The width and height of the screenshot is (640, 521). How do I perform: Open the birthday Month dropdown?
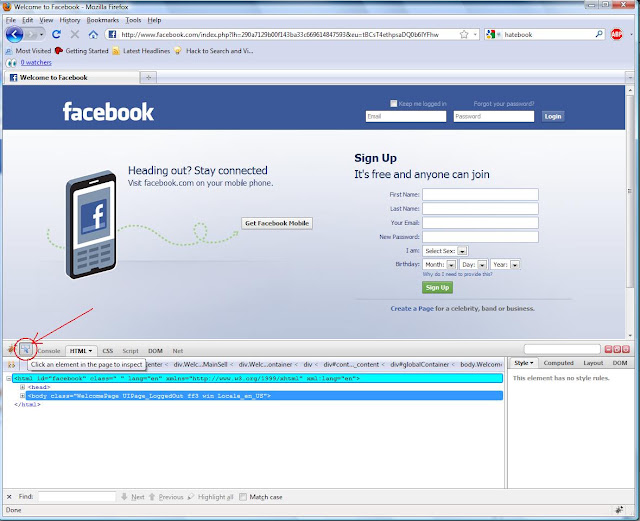439,265
